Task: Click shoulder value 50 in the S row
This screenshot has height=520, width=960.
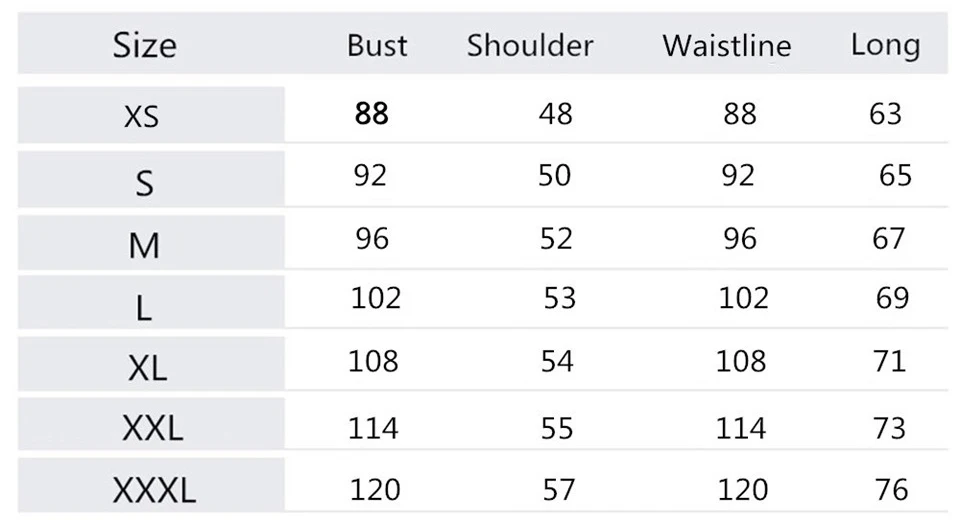Action: click(554, 175)
